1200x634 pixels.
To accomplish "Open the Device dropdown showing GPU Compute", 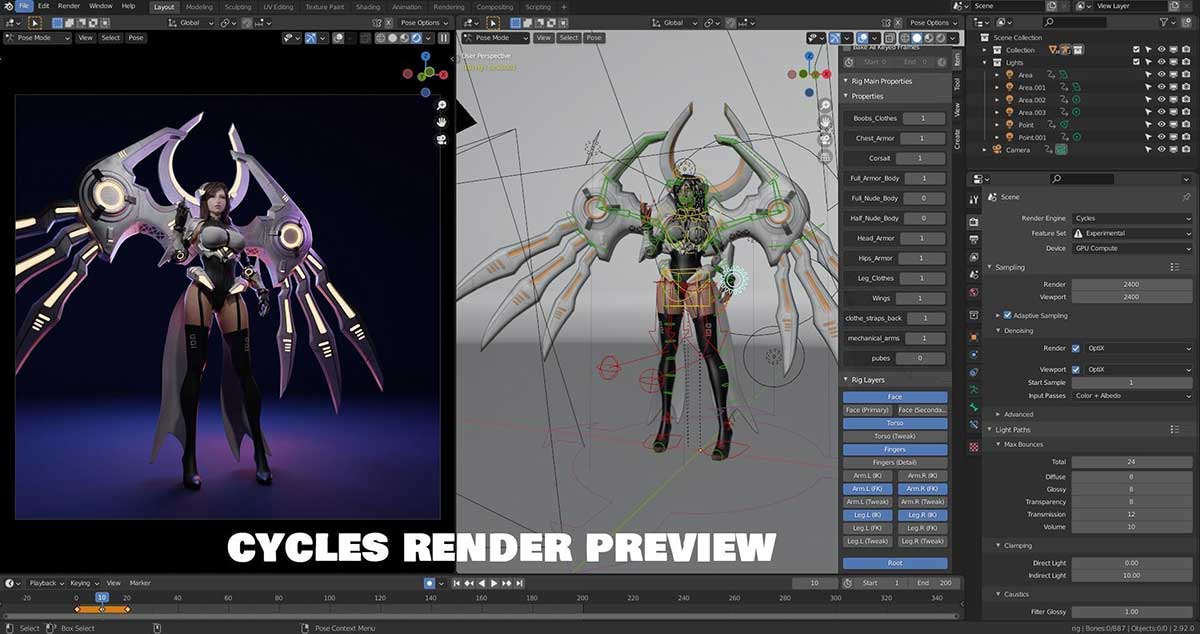I will [x=1130, y=248].
